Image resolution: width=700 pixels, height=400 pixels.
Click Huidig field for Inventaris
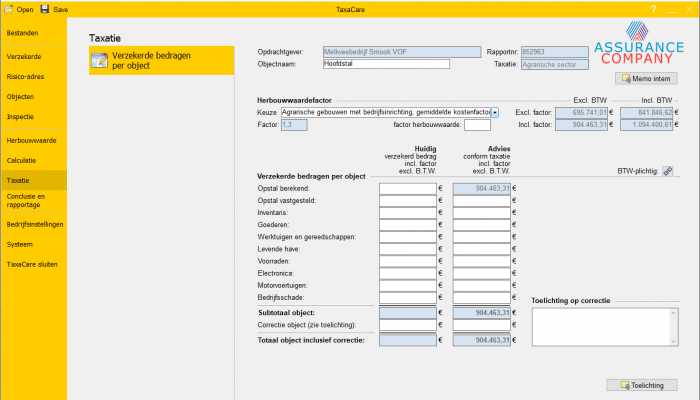(408, 212)
